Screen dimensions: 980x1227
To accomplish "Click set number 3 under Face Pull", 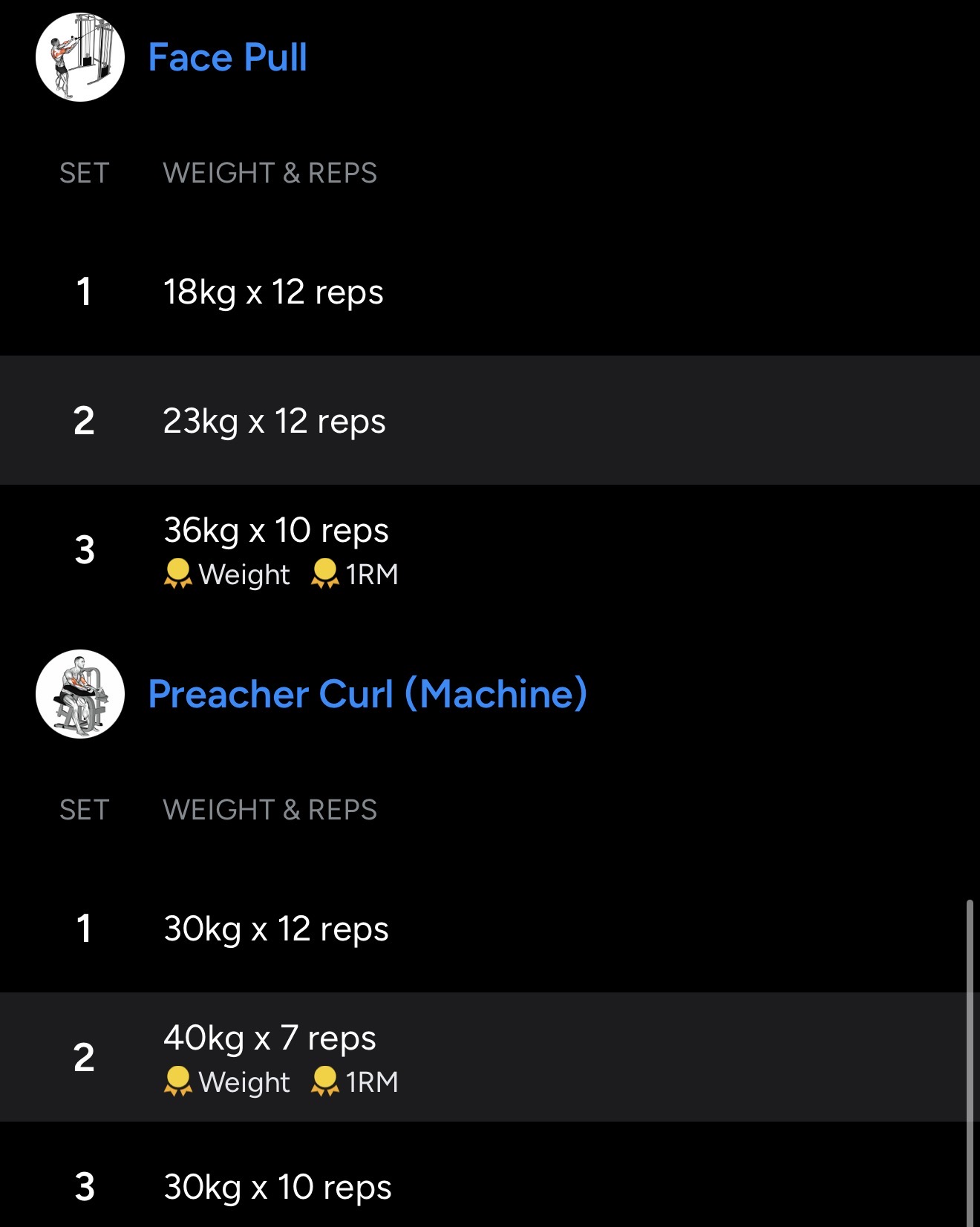I will tap(85, 550).
